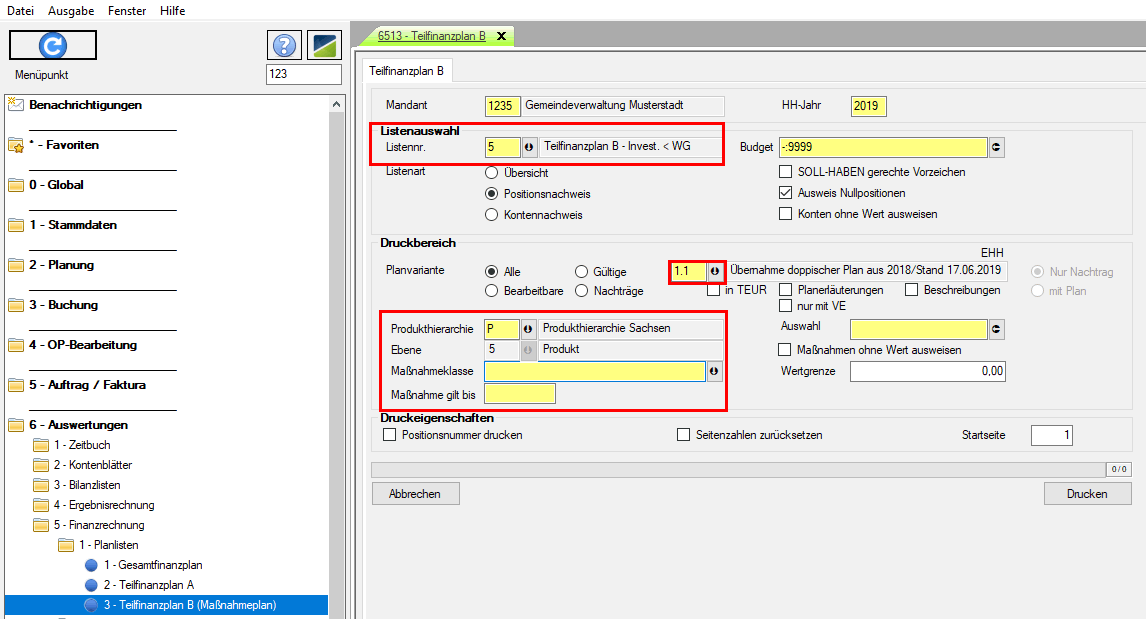Click the Drucken button

pos(1086,494)
